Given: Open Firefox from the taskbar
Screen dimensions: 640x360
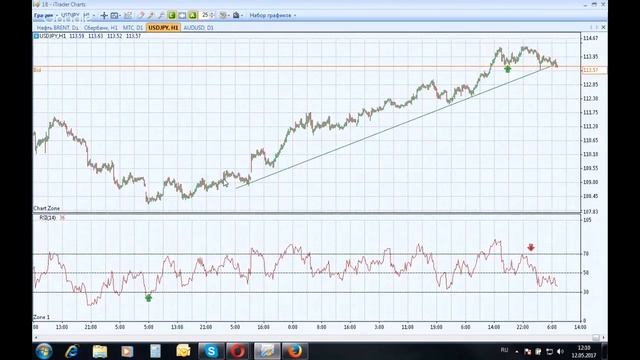Looking at the screenshot, I should (x=295, y=351).
